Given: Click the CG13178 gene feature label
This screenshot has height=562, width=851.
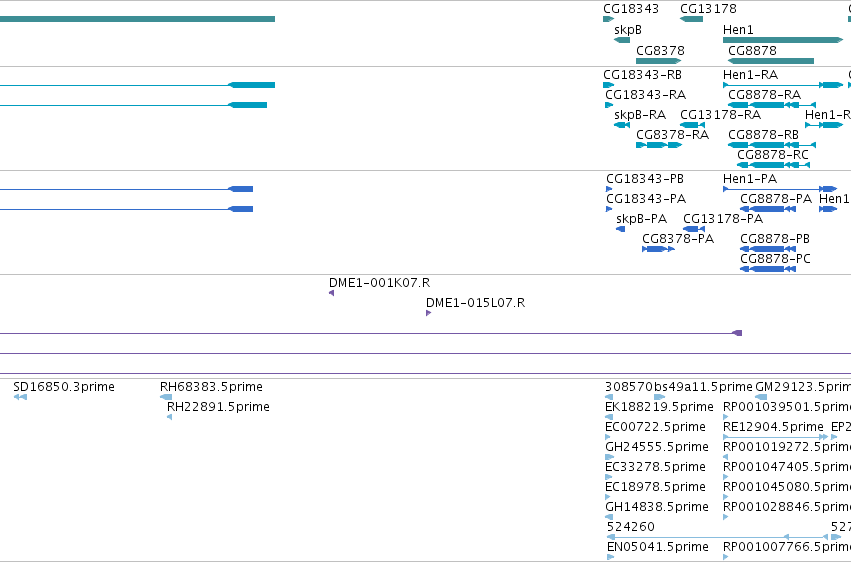Looking at the screenshot, I should point(708,9).
